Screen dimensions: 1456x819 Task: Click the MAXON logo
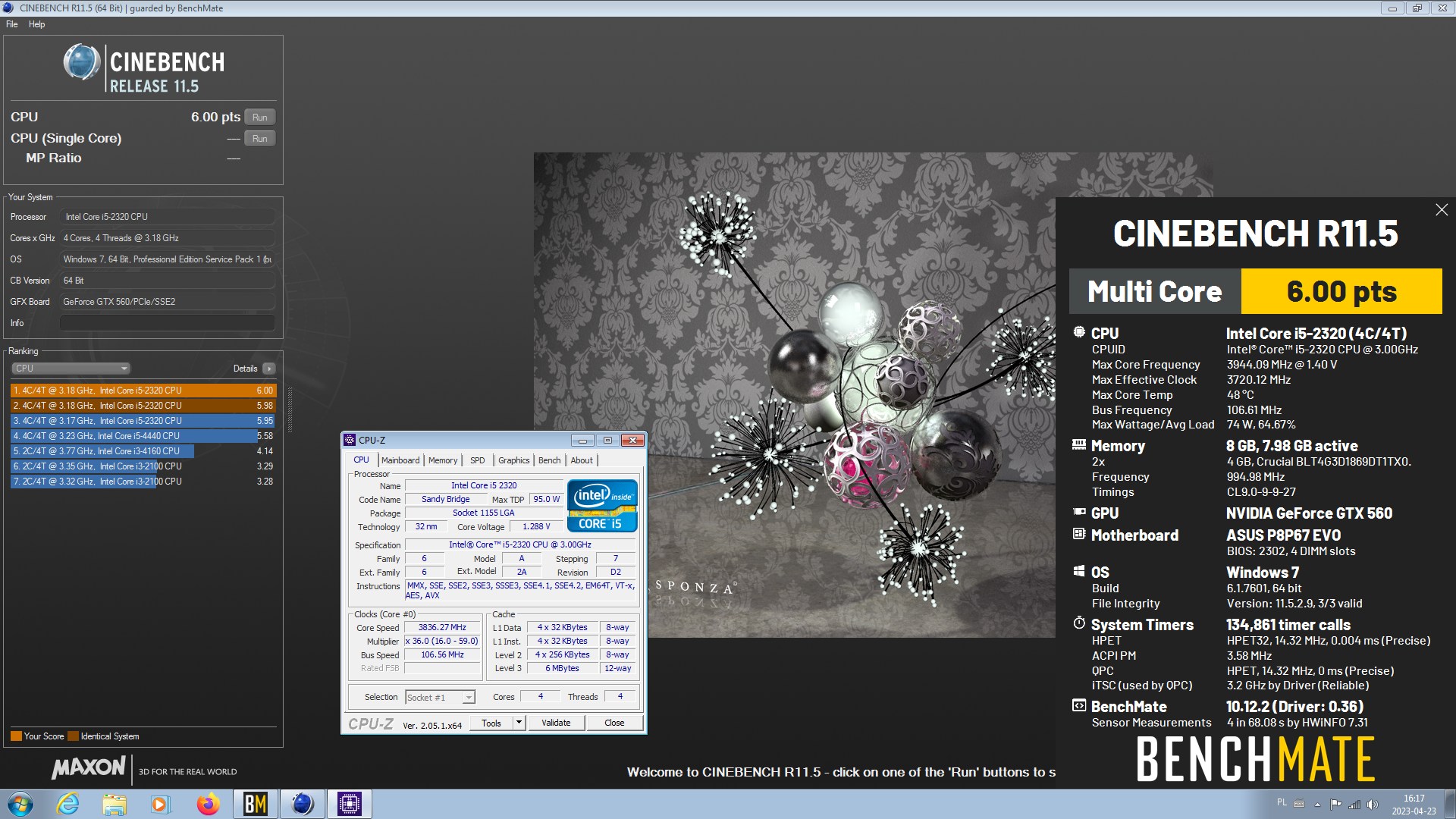[88, 768]
